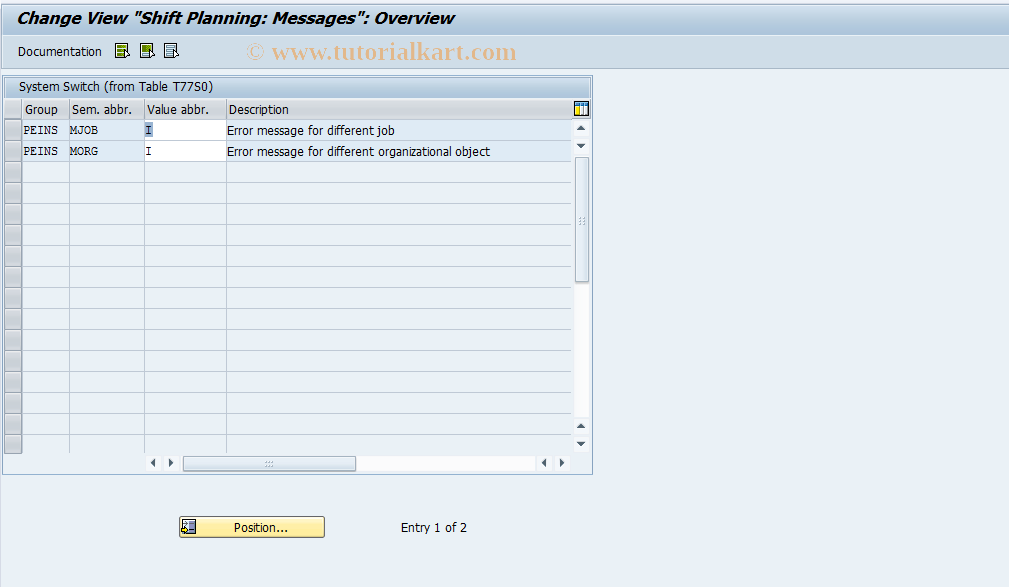Open table column configuration icon

581,109
